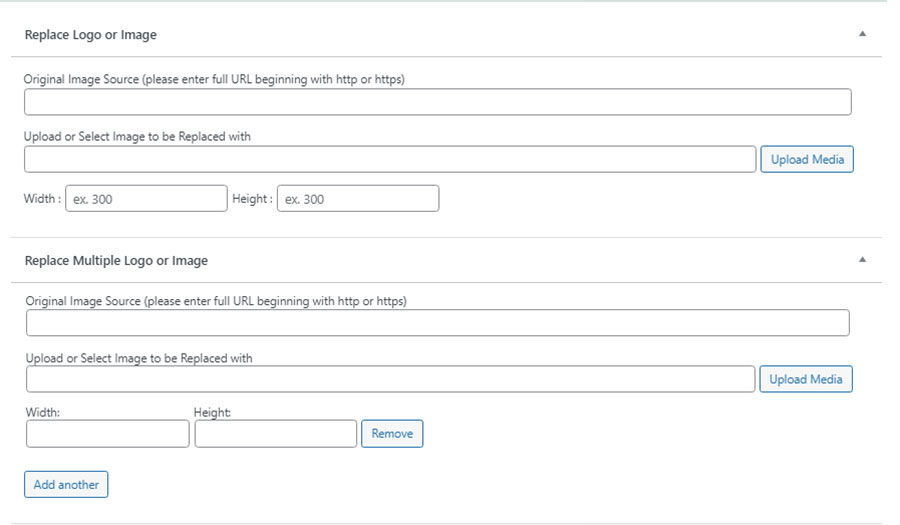Focus the replacement image field beside first Upload Media

click(390, 160)
